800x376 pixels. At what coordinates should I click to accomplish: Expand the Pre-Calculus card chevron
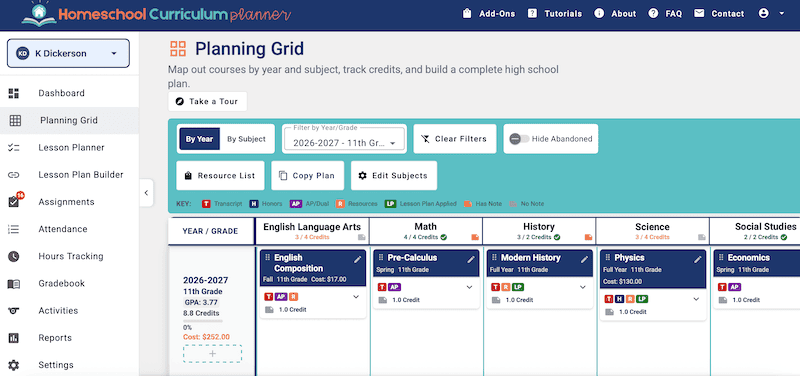[469, 287]
